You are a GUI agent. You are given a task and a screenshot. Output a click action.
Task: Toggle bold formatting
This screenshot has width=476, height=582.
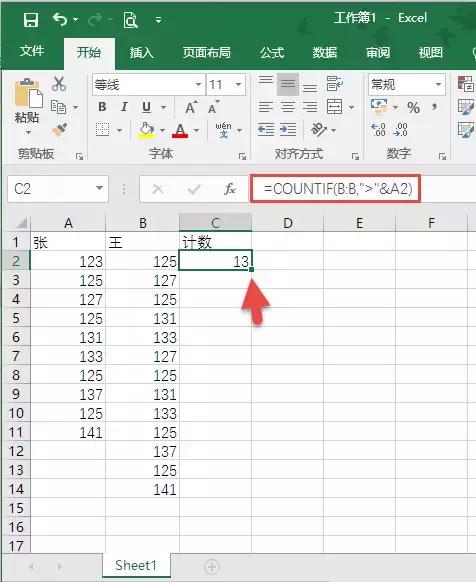102,107
